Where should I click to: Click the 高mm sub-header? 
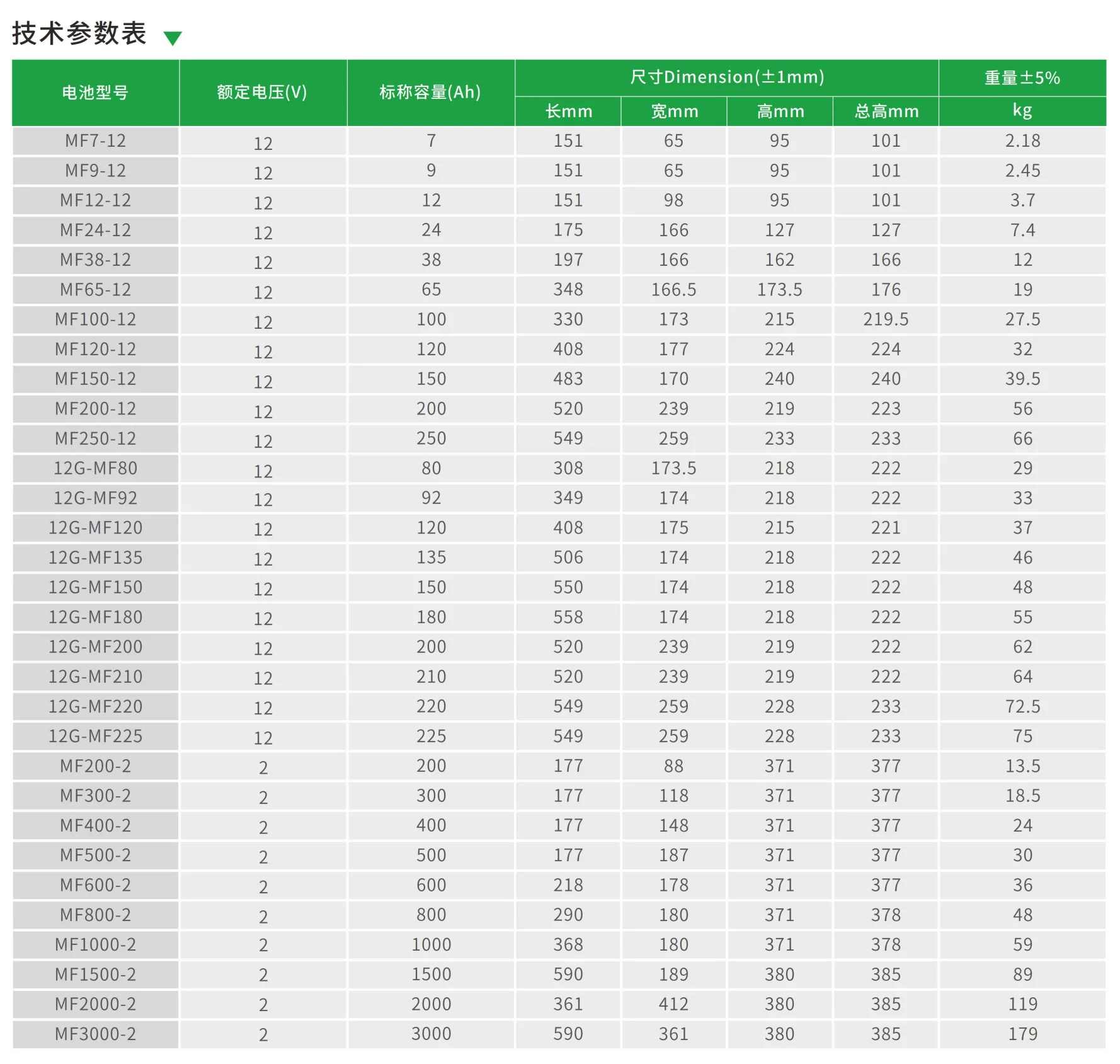pyautogui.click(x=780, y=112)
